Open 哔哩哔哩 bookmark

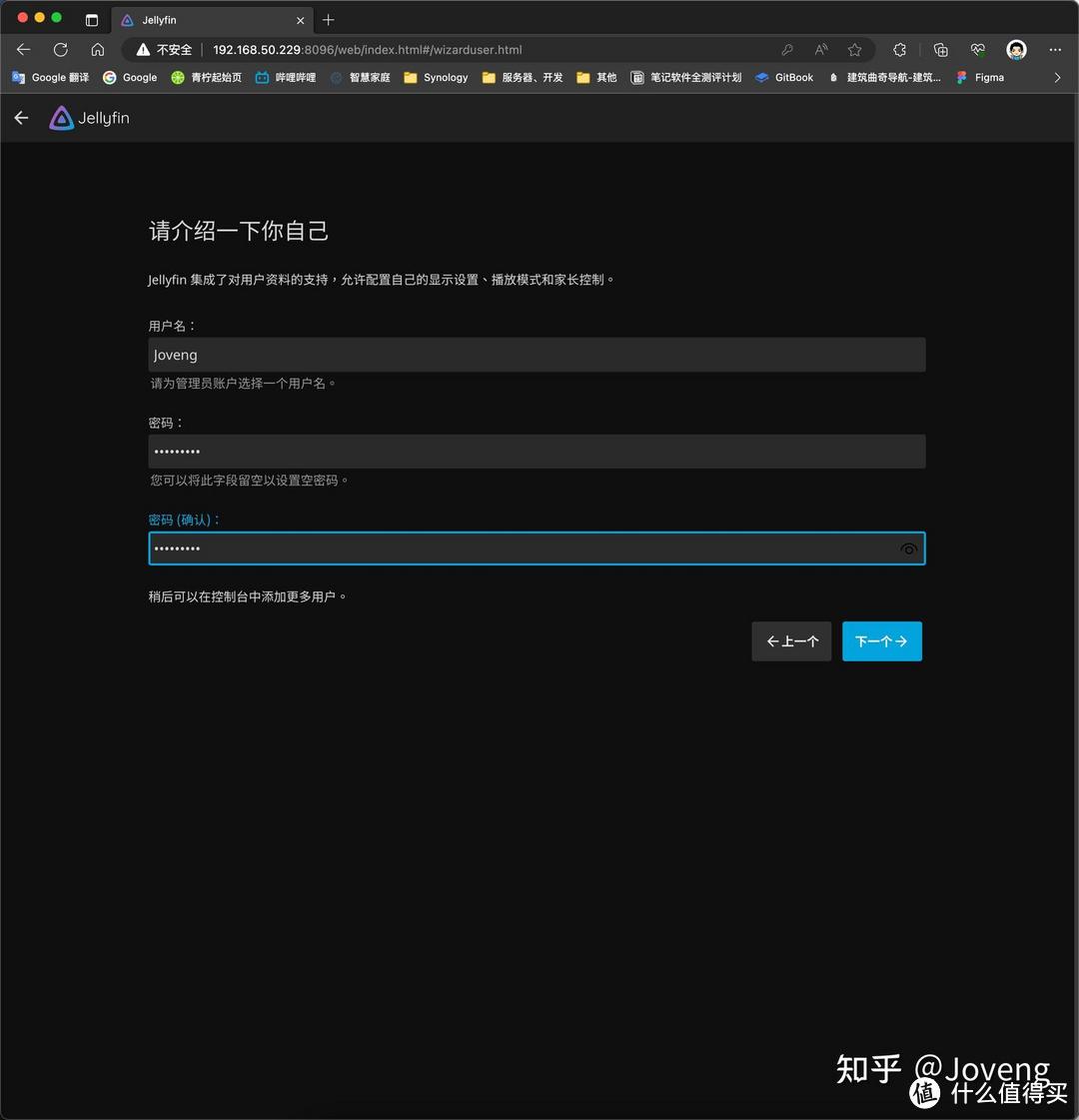point(286,77)
